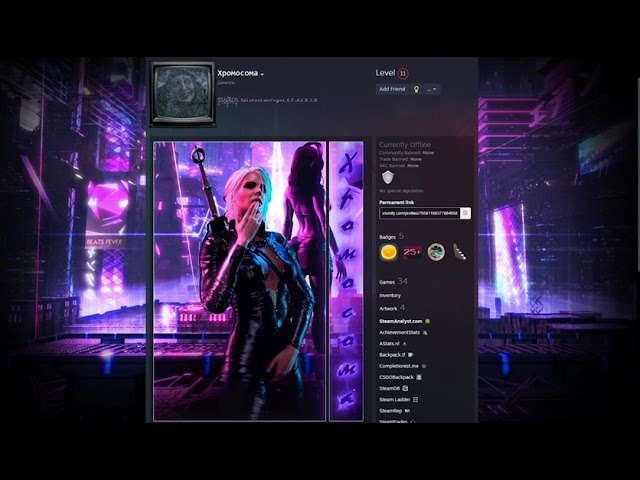
Task: Select the Permanent link input field
Action: click(x=419, y=213)
